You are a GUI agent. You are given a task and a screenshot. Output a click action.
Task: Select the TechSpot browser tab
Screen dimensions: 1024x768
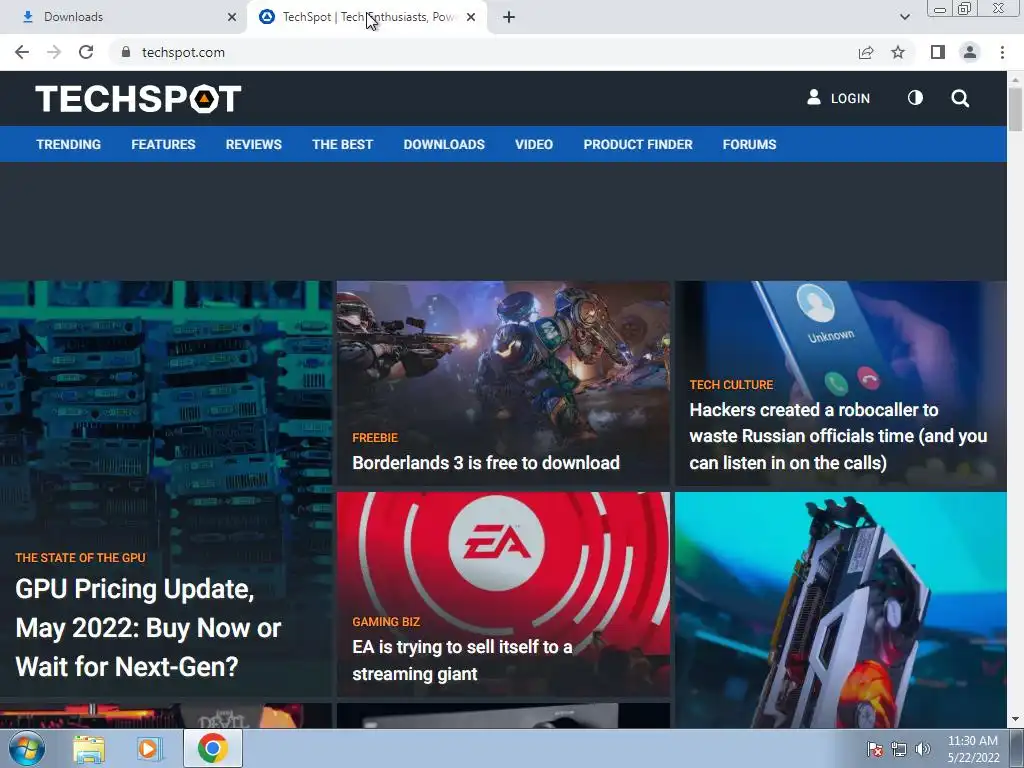(366, 17)
